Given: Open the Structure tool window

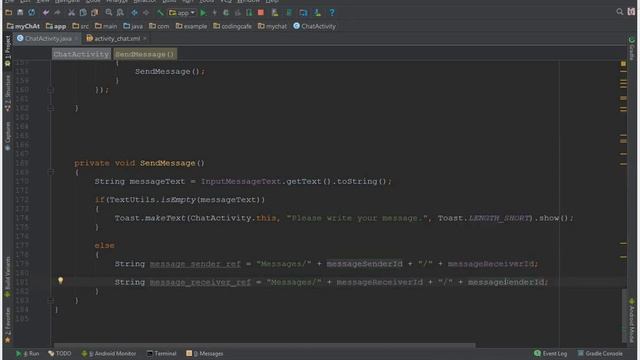Looking at the screenshot, I should coord(7,93).
